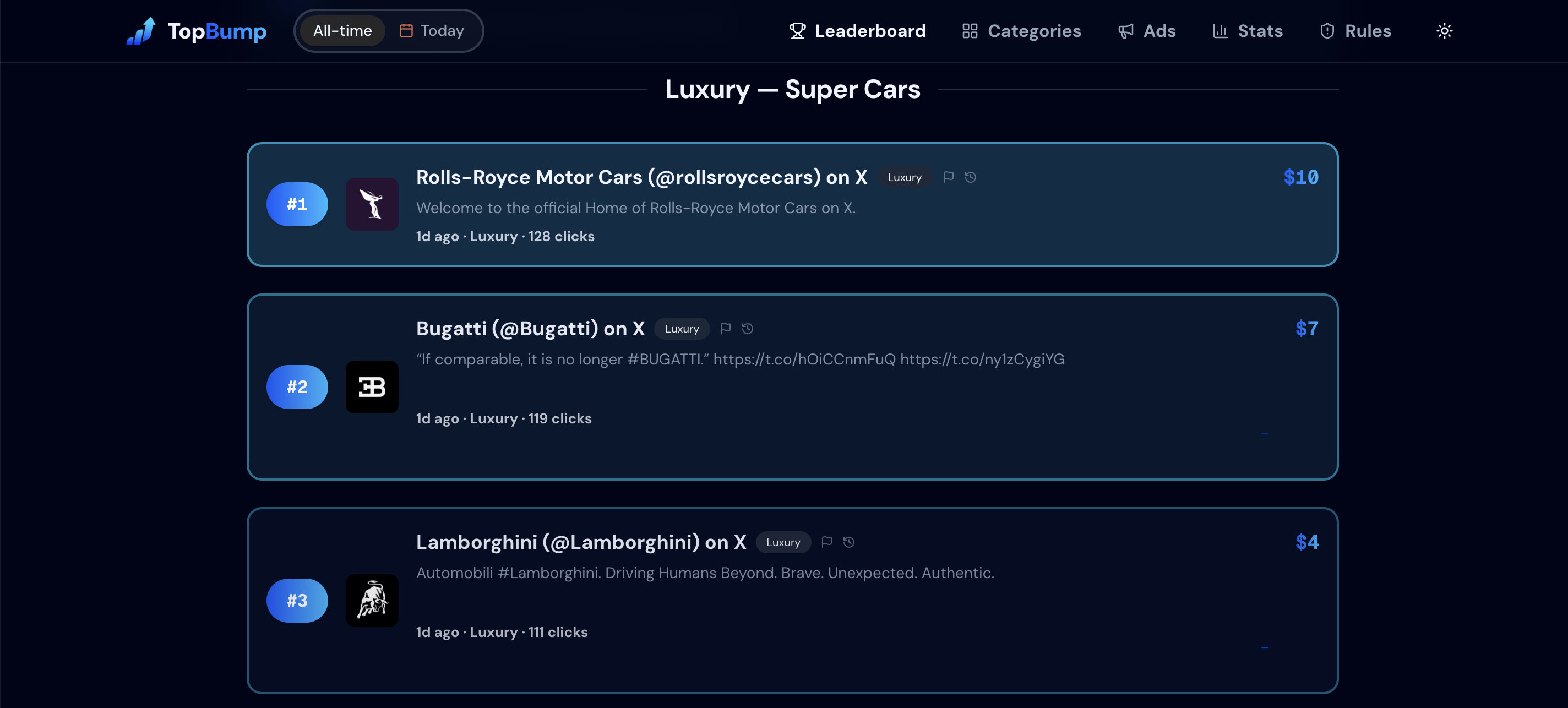Report the Lamborghini listing with flag icon
This screenshot has height=708, width=1568.
coord(826,542)
